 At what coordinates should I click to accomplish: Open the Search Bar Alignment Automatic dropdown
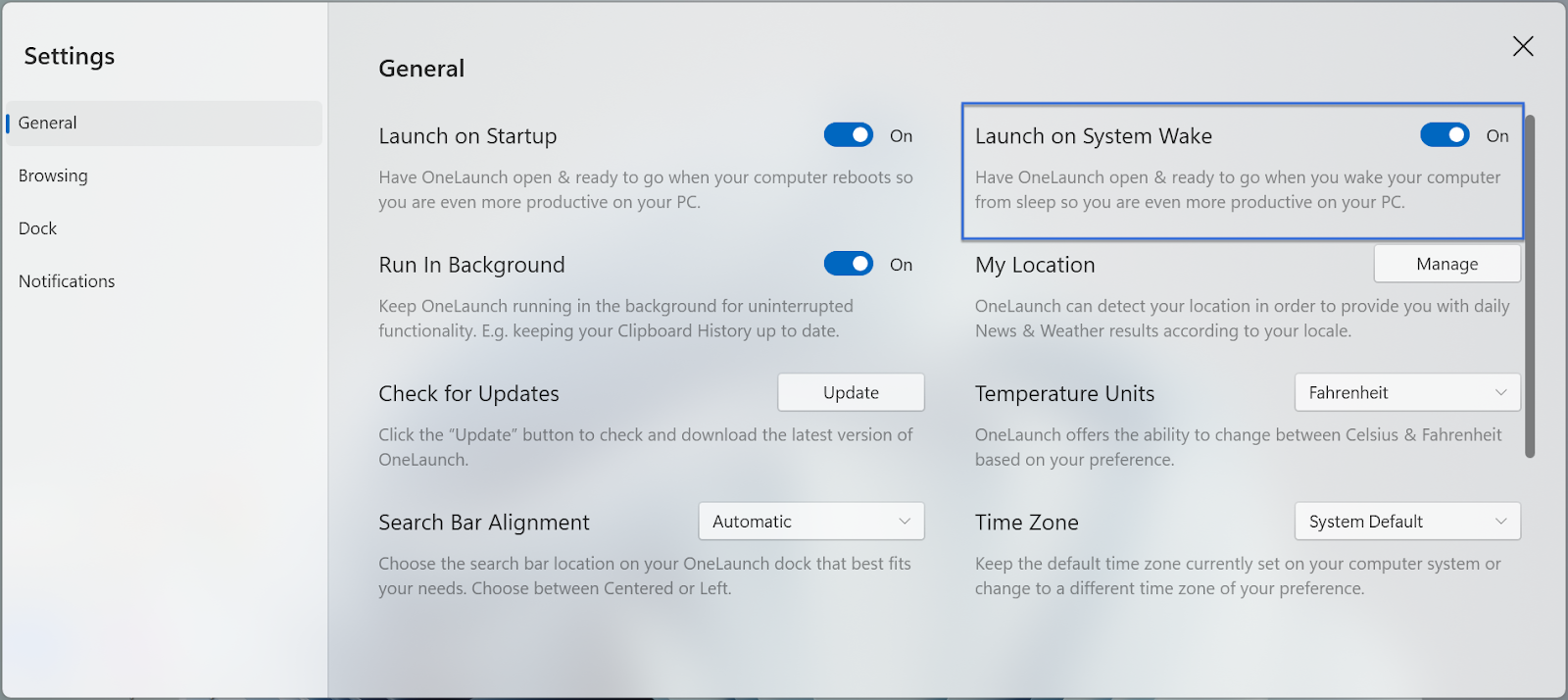click(811, 522)
